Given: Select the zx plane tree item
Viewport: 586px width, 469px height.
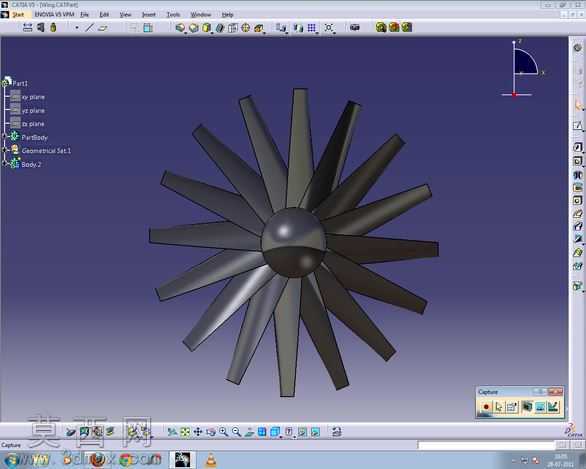Looking at the screenshot, I should 33,124.
